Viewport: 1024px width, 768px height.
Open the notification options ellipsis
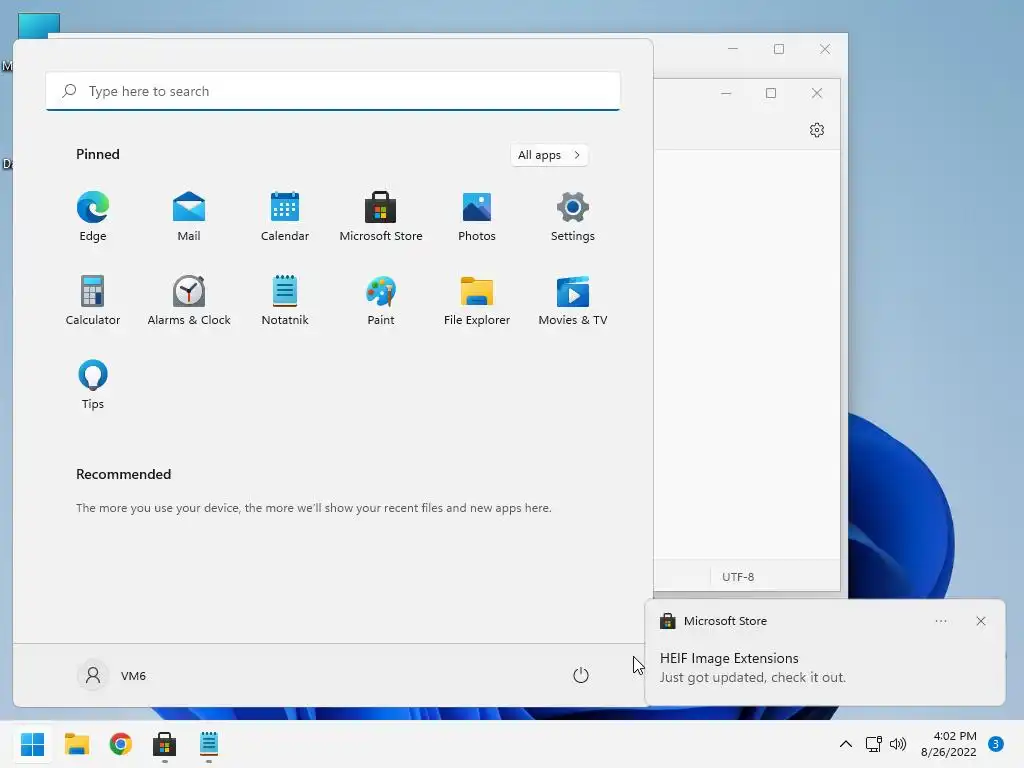(x=941, y=621)
